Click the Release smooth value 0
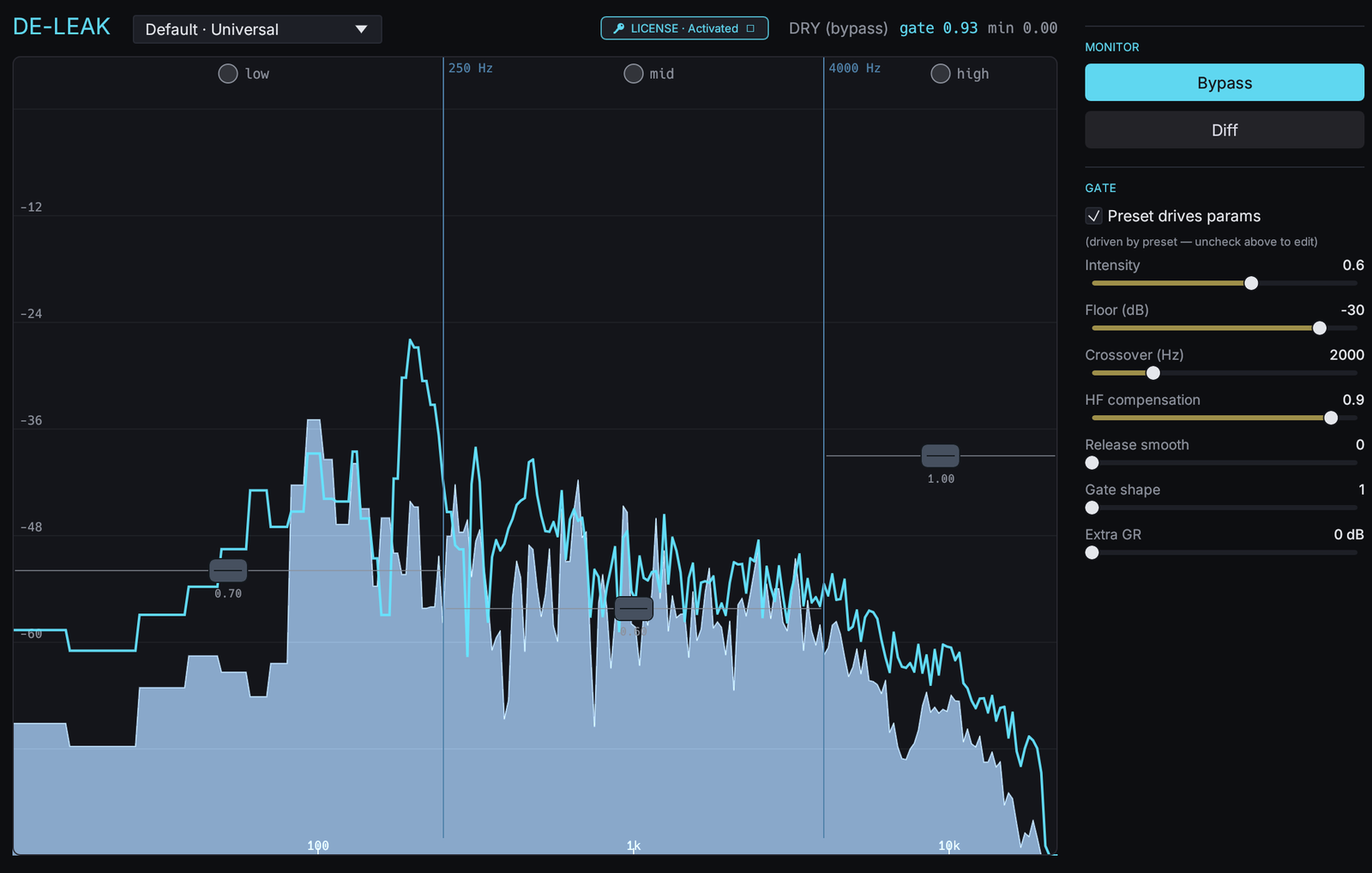Image resolution: width=1372 pixels, height=873 pixels. coord(1360,444)
